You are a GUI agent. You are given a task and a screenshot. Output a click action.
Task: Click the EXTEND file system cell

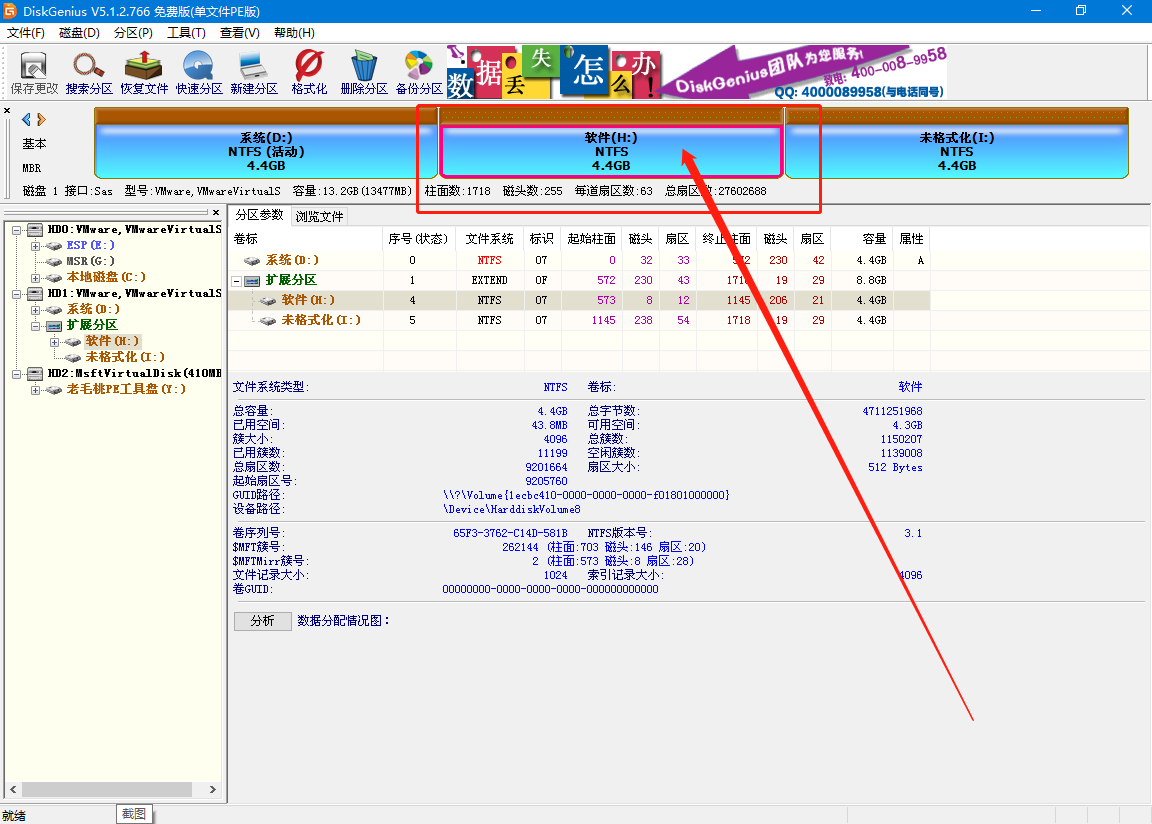coord(490,281)
